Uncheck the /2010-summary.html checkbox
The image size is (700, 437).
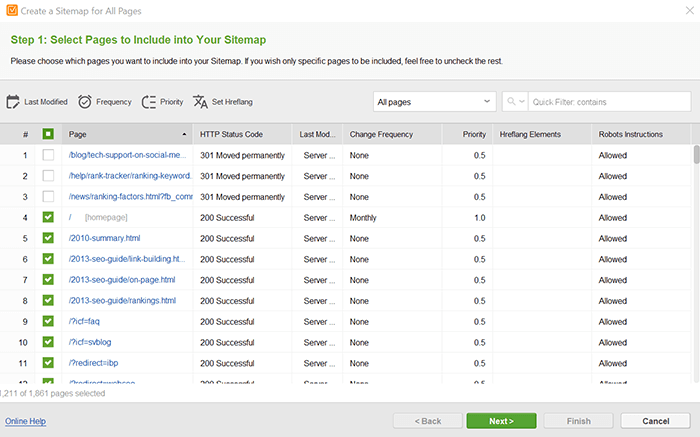click(x=48, y=238)
